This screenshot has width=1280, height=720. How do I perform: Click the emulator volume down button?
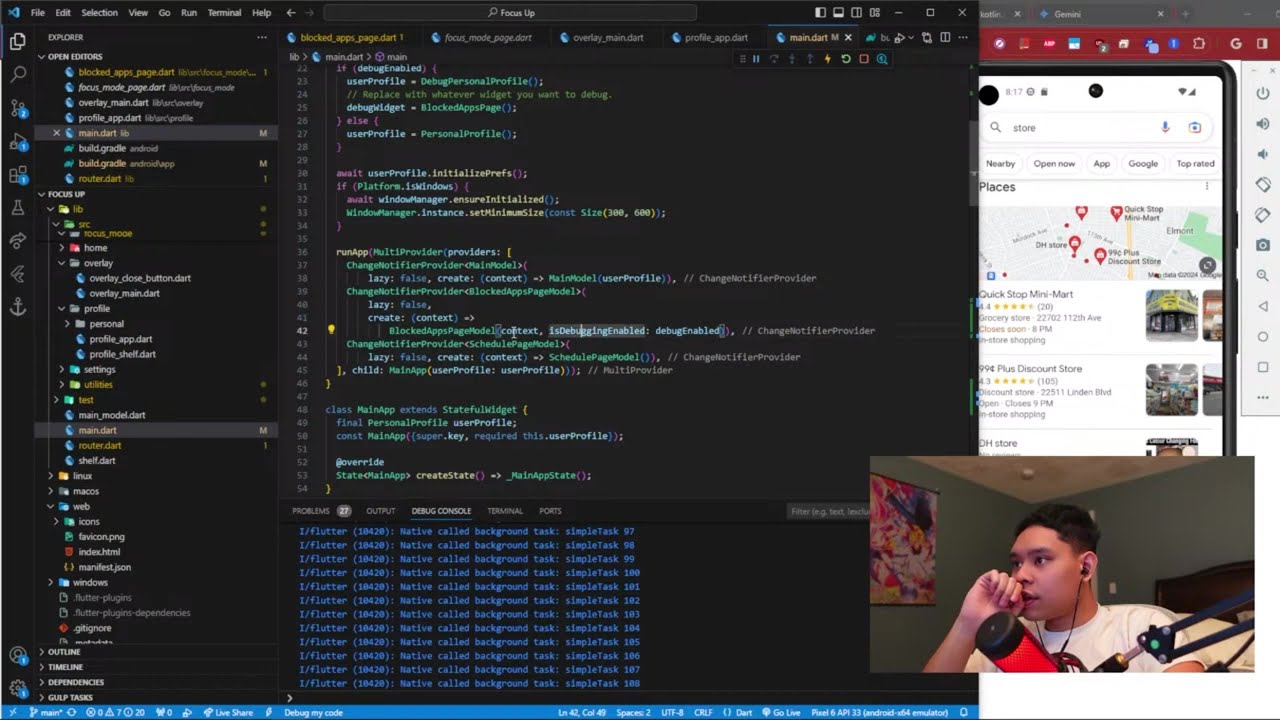1263,154
